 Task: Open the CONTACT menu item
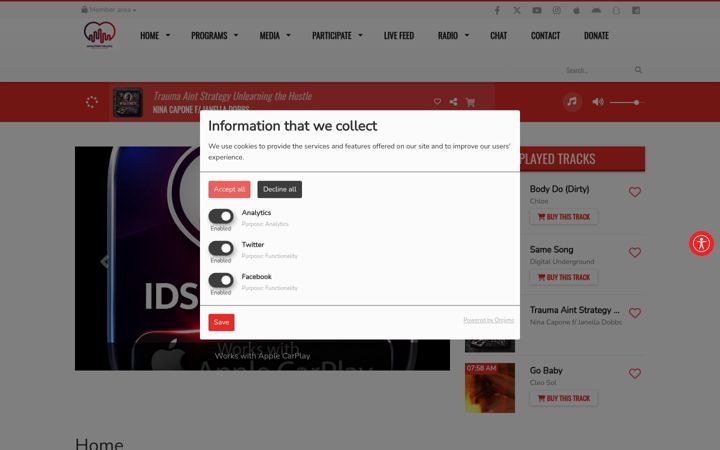point(545,35)
